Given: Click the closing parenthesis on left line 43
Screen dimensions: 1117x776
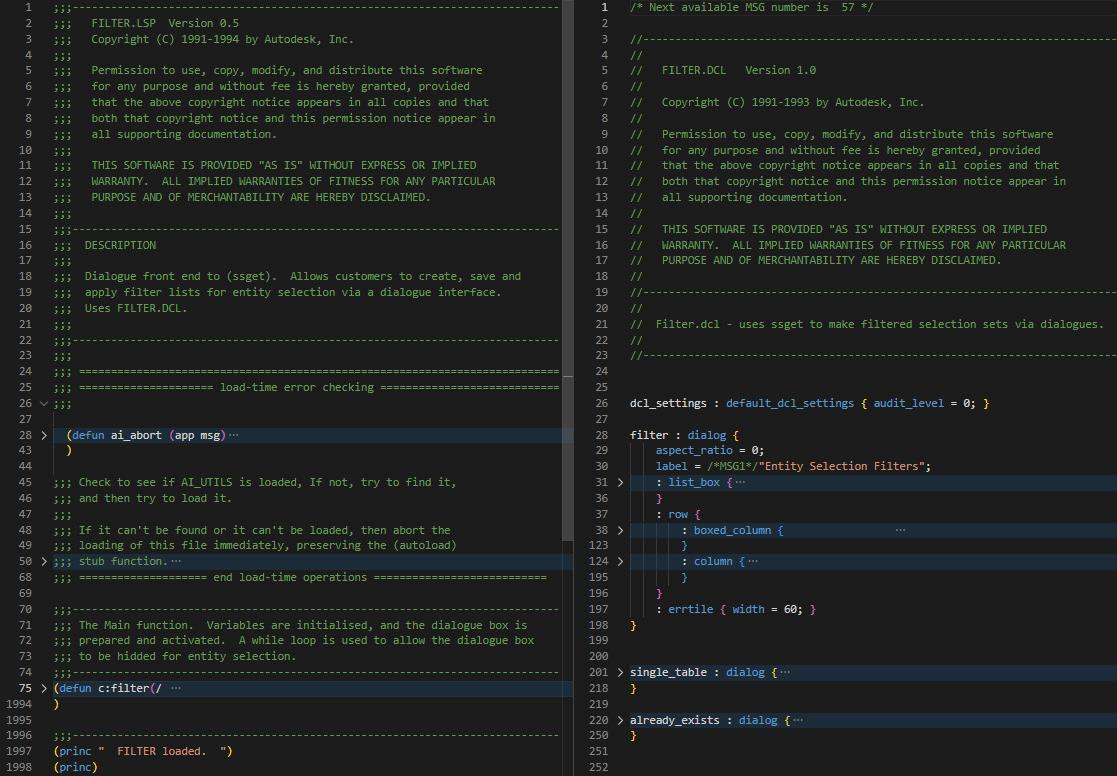Looking at the screenshot, I should click(69, 450).
